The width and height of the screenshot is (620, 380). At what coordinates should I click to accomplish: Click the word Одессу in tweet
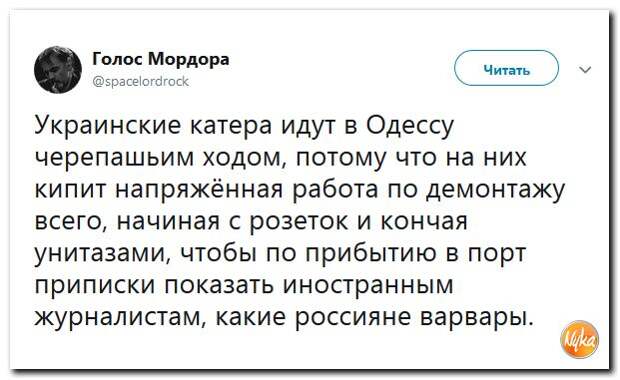(x=410, y=127)
